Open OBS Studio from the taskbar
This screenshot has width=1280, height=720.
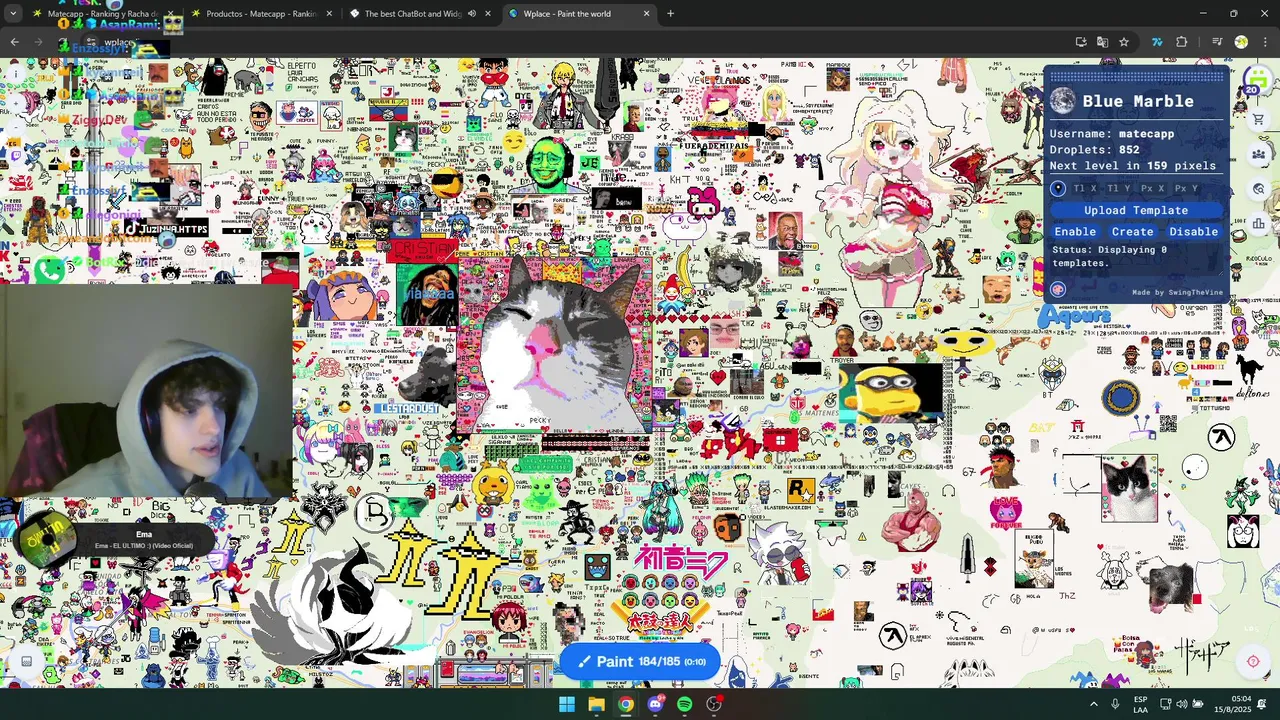pos(714,705)
